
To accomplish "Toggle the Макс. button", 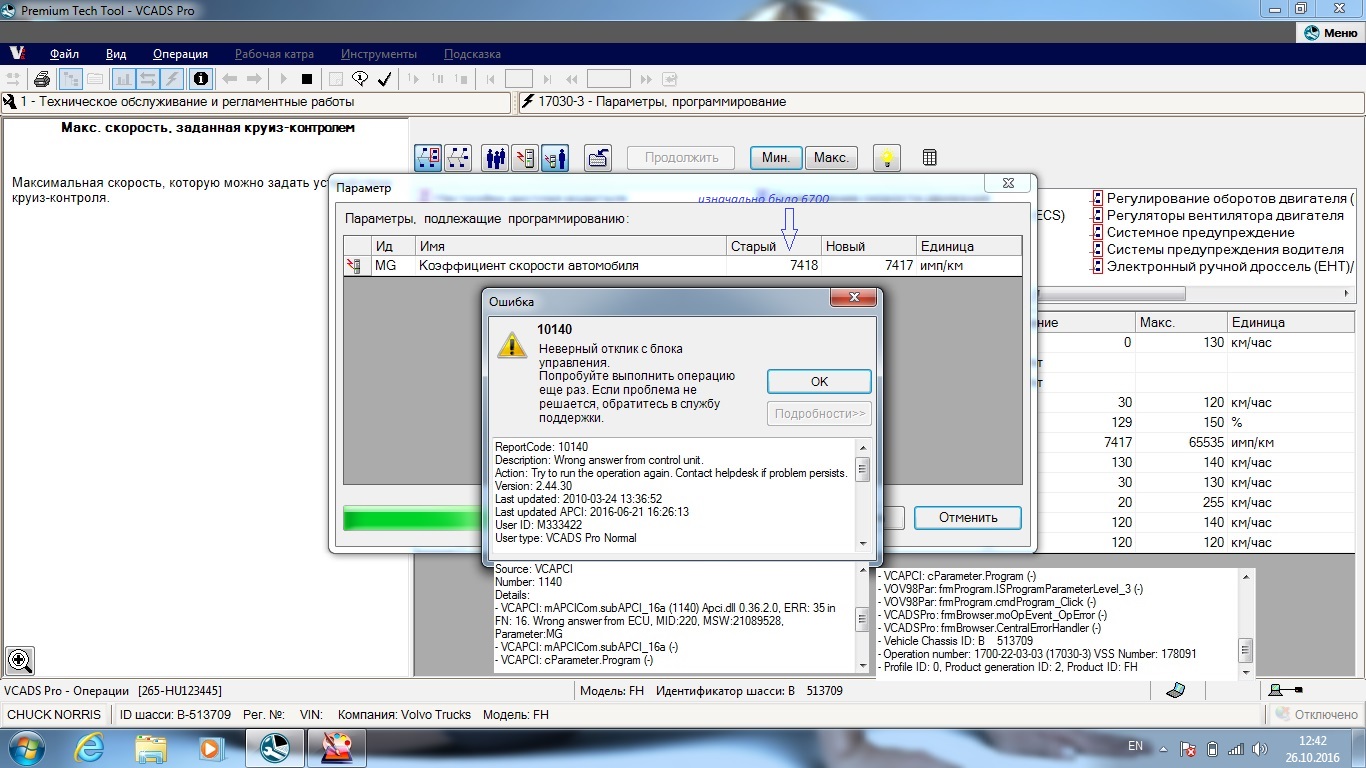I will pyautogui.click(x=831, y=157).
